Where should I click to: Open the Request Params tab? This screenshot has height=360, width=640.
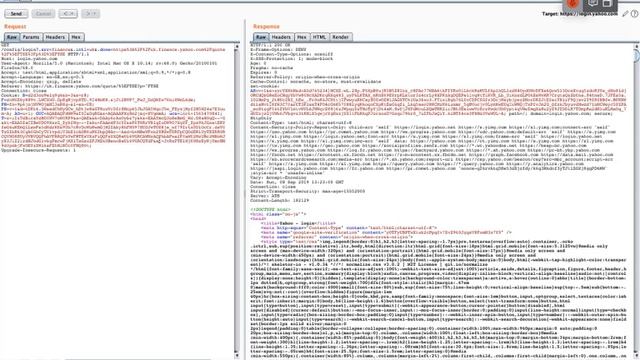click(x=31, y=37)
